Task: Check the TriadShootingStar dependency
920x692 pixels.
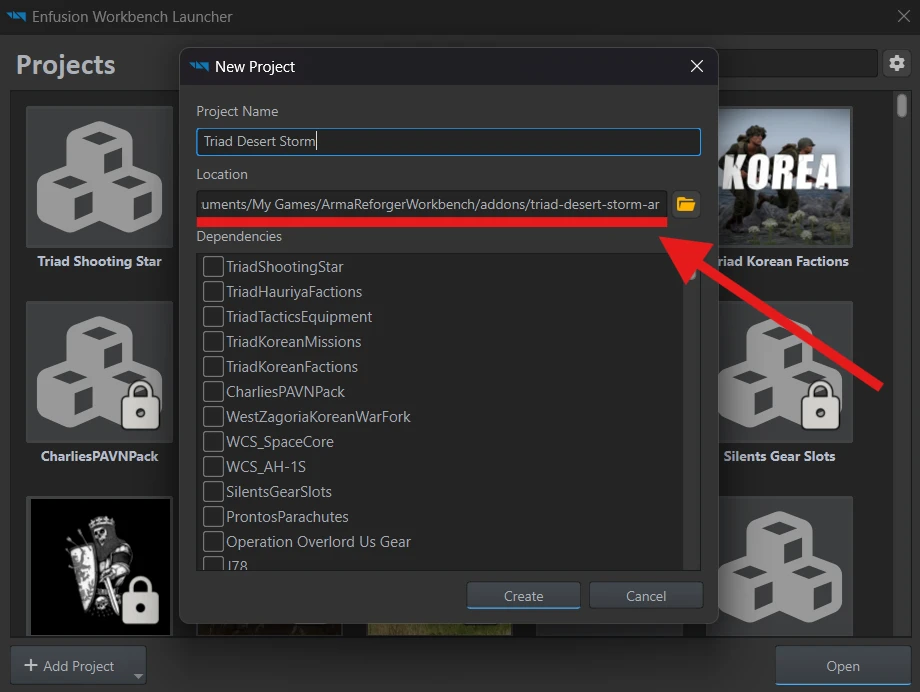Action: click(x=213, y=266)
